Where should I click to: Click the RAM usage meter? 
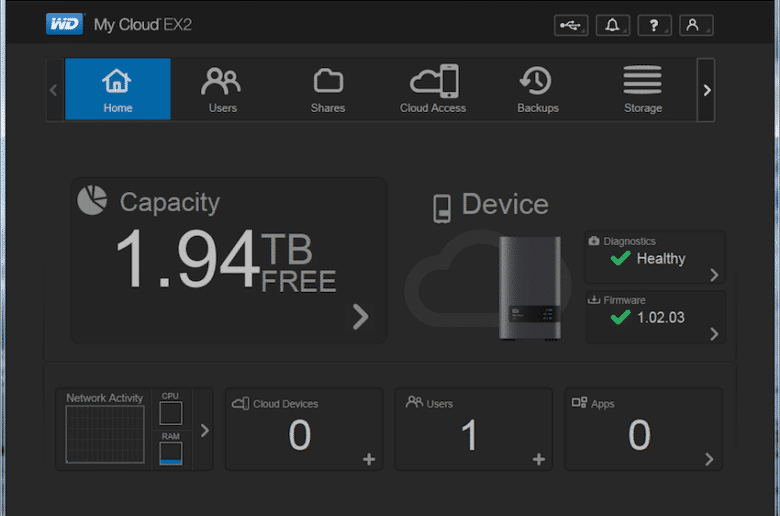click(171, 454)
